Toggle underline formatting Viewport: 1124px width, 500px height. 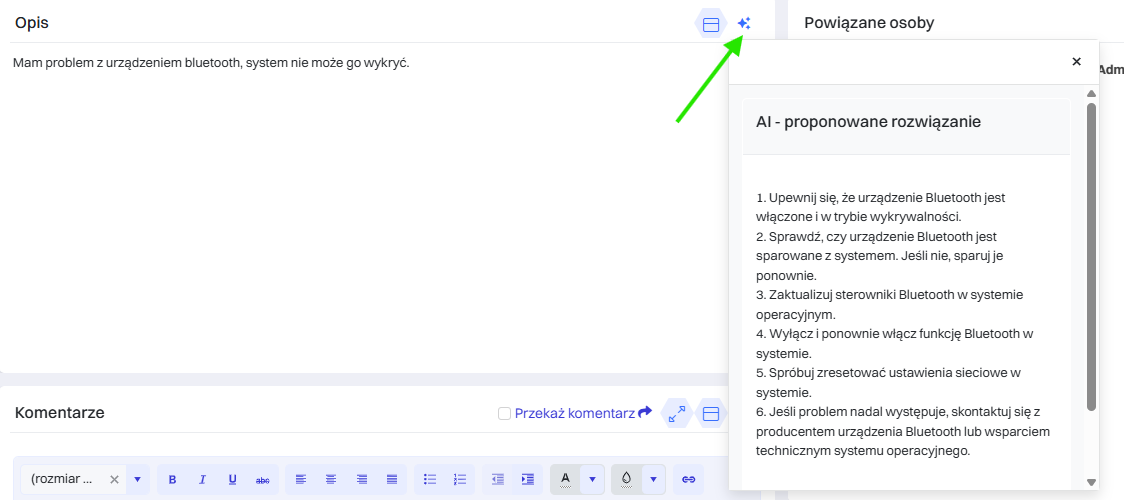click(x=232, y=480)
